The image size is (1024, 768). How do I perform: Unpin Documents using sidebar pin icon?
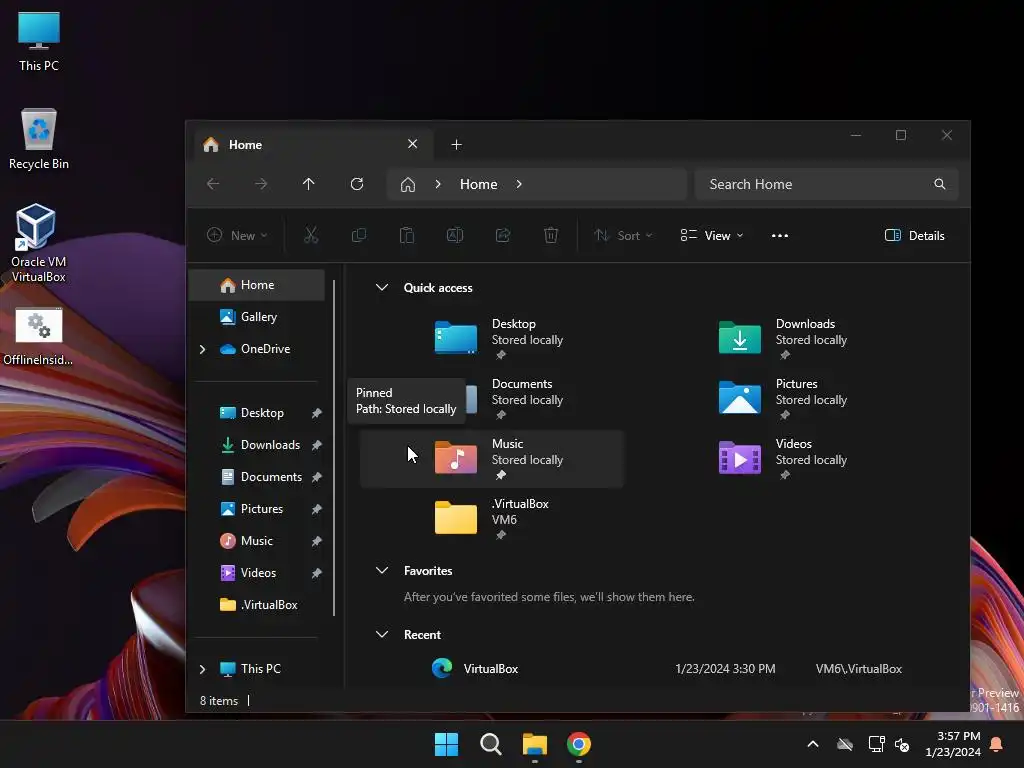(317, 477)
